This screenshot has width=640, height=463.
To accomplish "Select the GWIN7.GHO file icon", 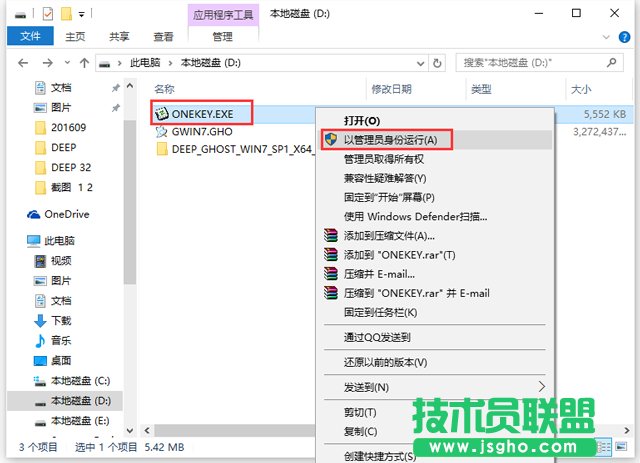I will 162,130.
